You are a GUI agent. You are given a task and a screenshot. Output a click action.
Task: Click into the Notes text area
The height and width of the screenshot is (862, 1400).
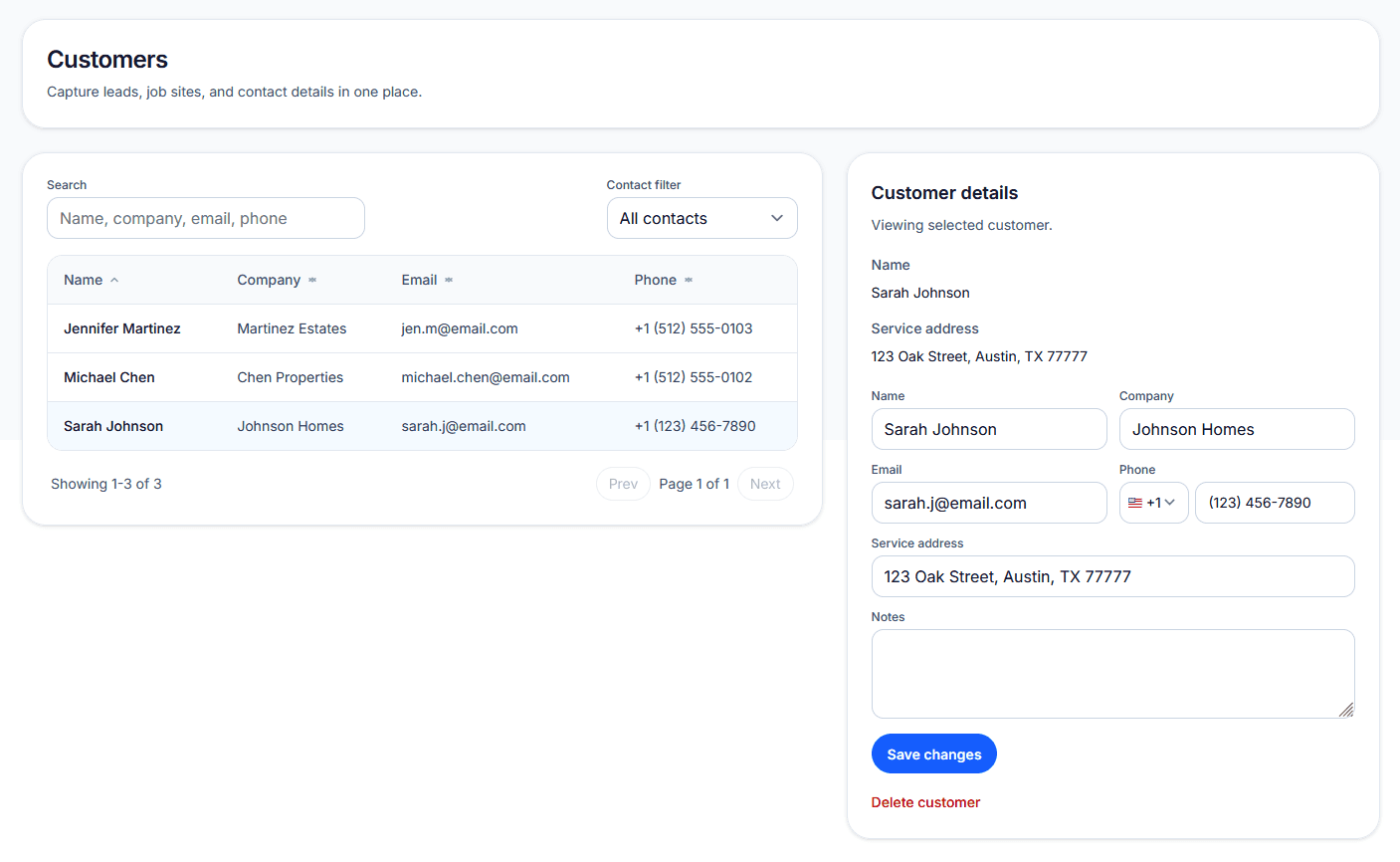point(1113,674)
